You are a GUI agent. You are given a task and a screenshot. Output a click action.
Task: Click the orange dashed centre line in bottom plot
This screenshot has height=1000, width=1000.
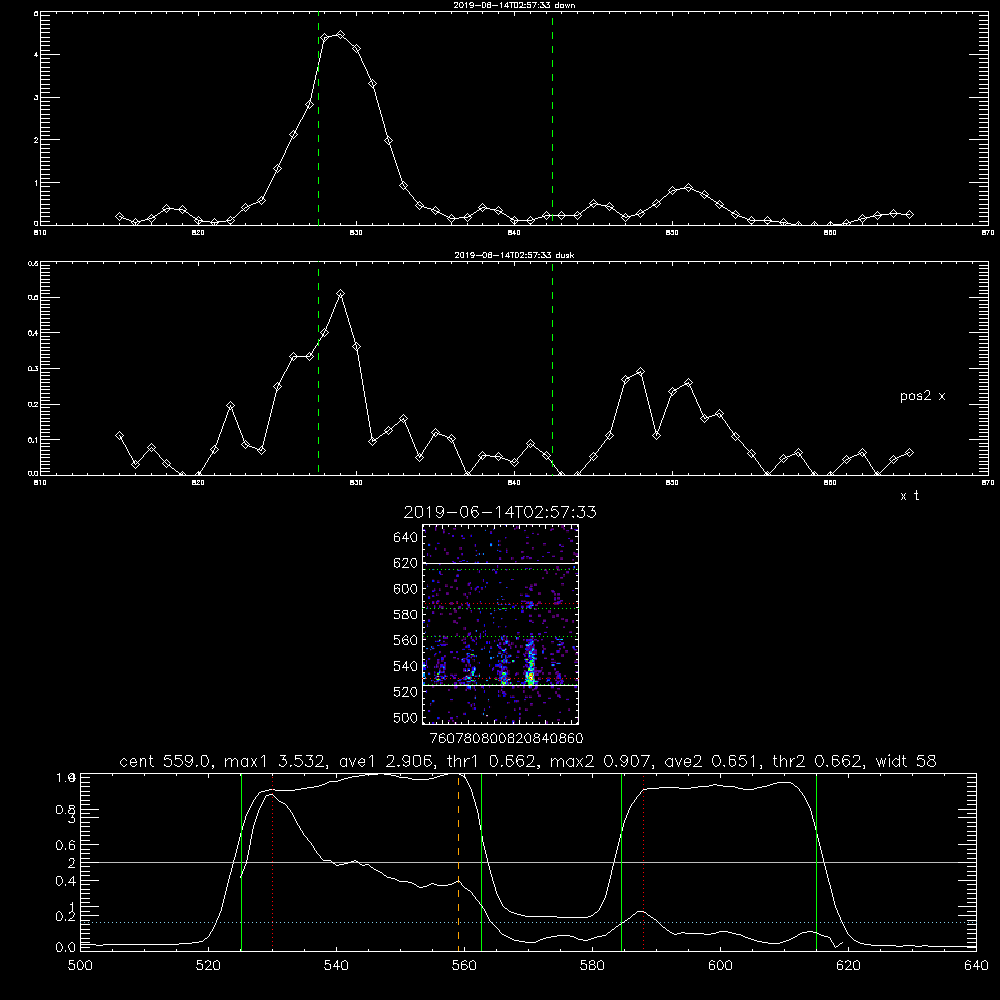[x=459, y=861]
